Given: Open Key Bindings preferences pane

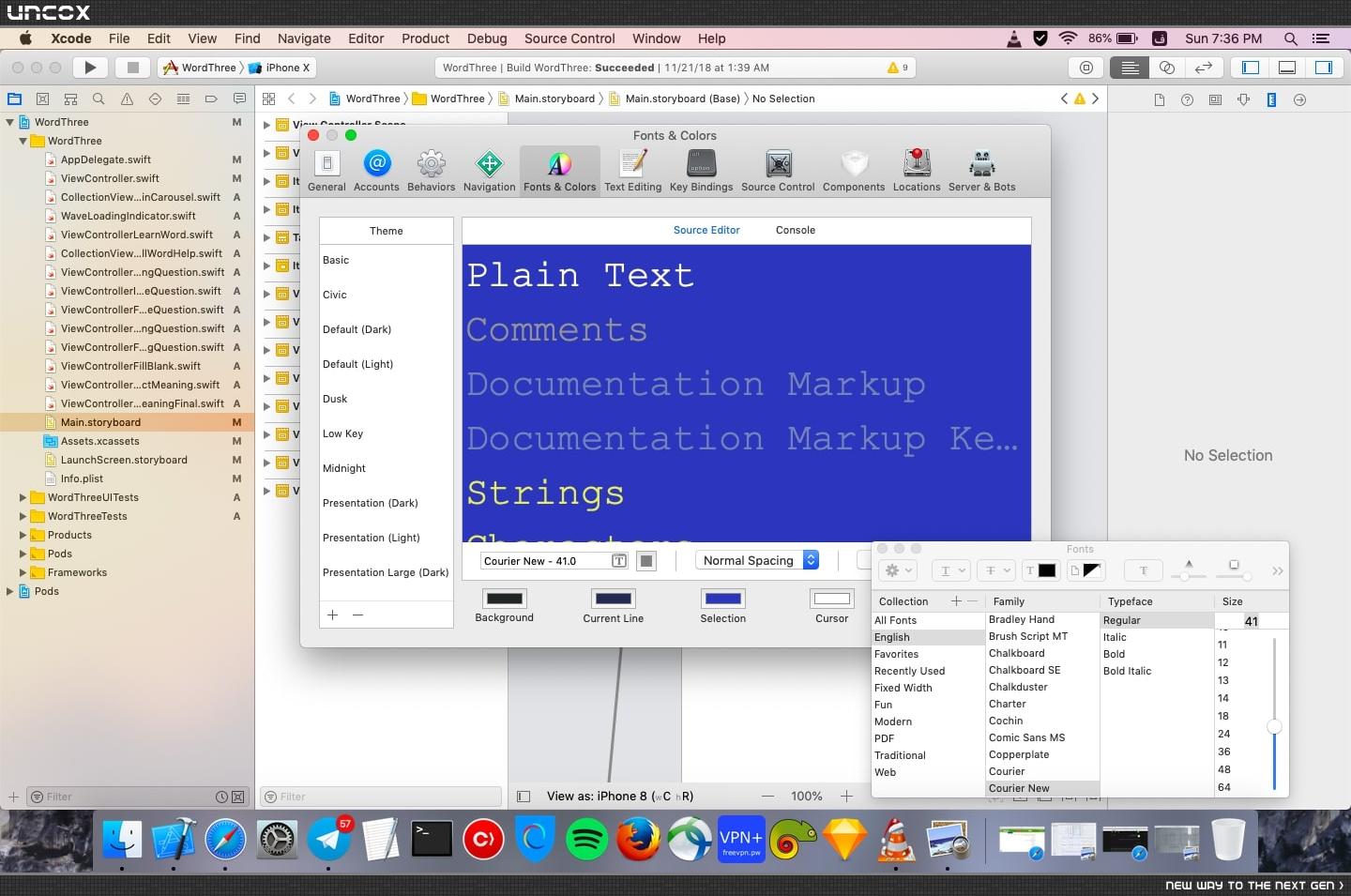Looking at the screenshot, I should click(x=701, y=171).
